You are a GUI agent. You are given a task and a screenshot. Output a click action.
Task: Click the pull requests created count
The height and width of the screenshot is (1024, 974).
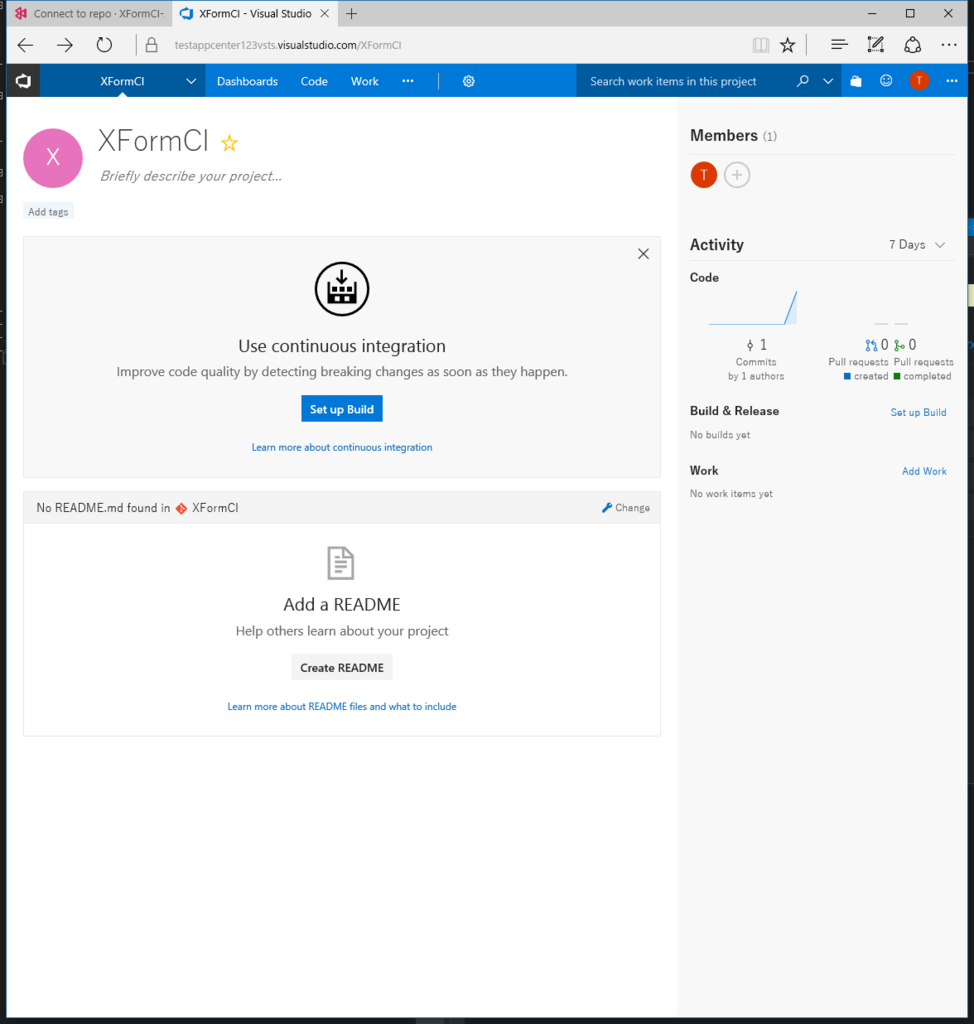coord(877,345)
